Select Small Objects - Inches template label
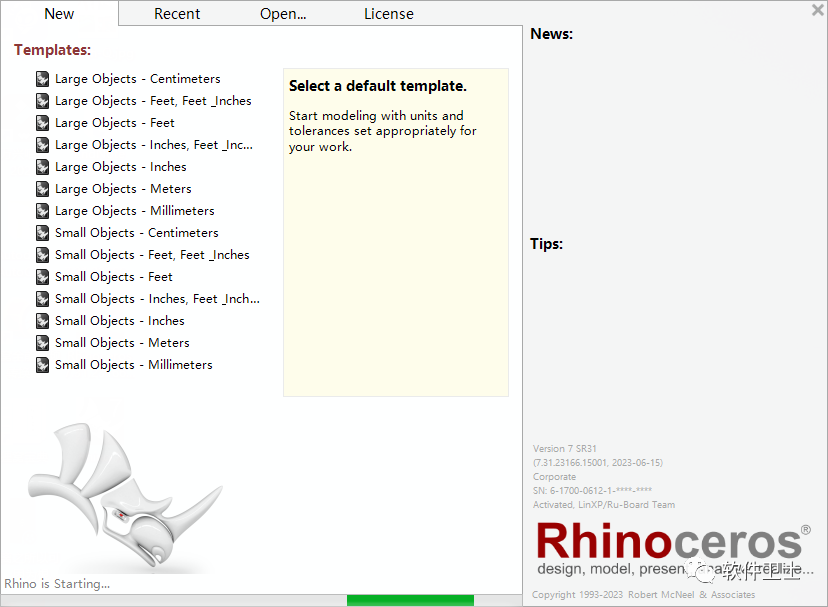 click(x=120, y=321)
